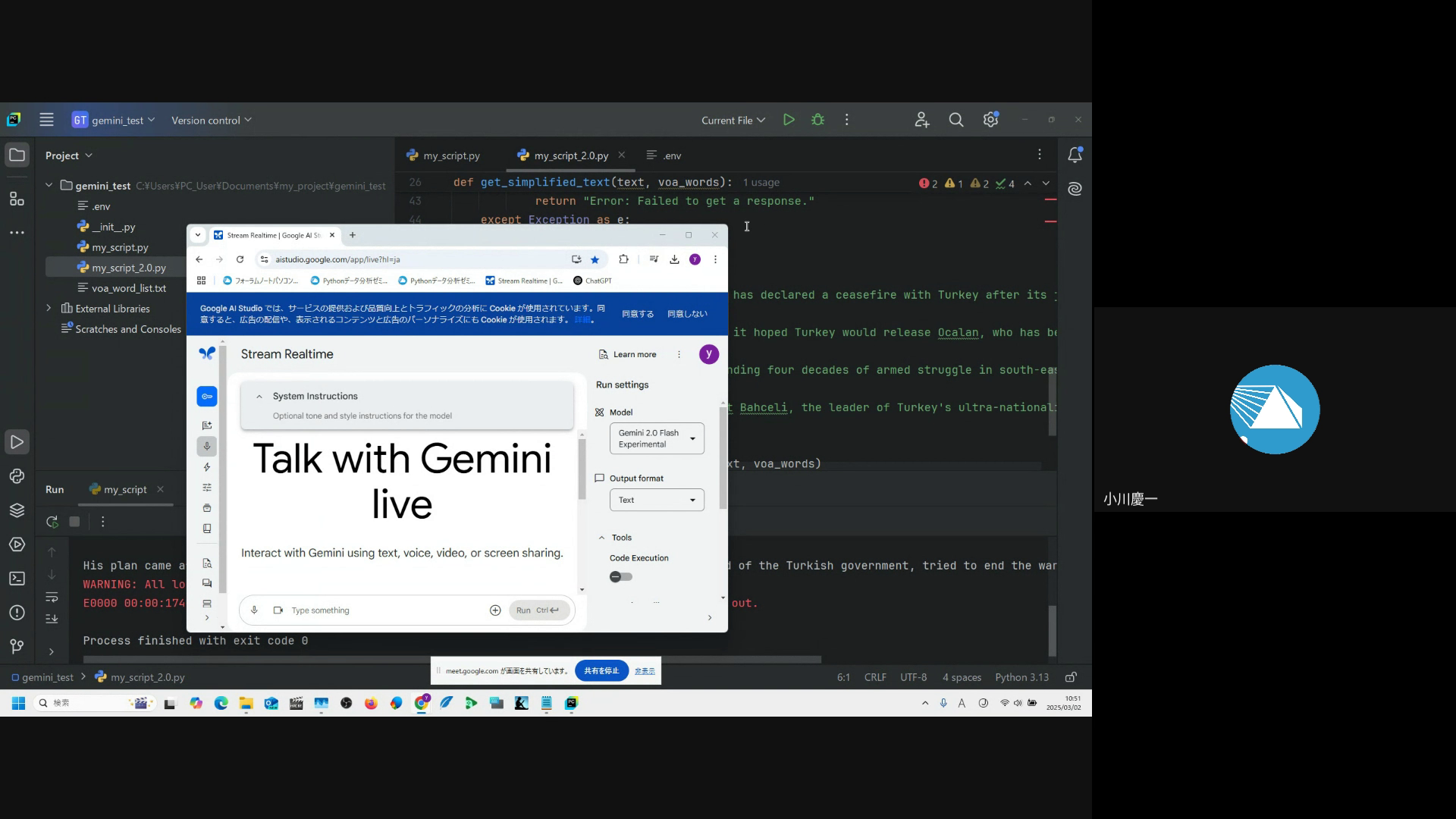The image size is (1456, 819).
Task: Bookmark star icon in Chrome address bar
Action: click(595, 259)
